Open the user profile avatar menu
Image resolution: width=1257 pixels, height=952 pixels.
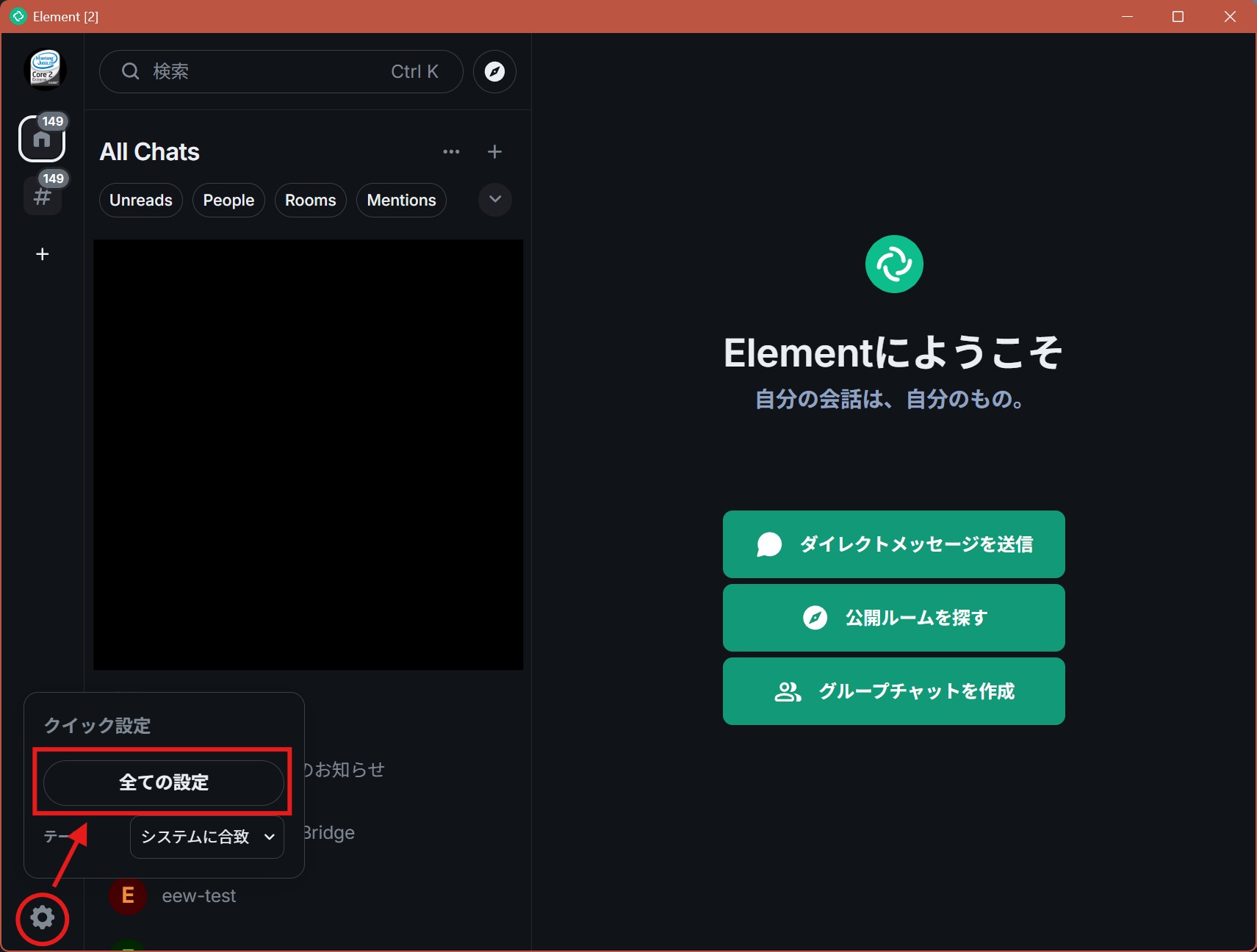tap(45, 70)
